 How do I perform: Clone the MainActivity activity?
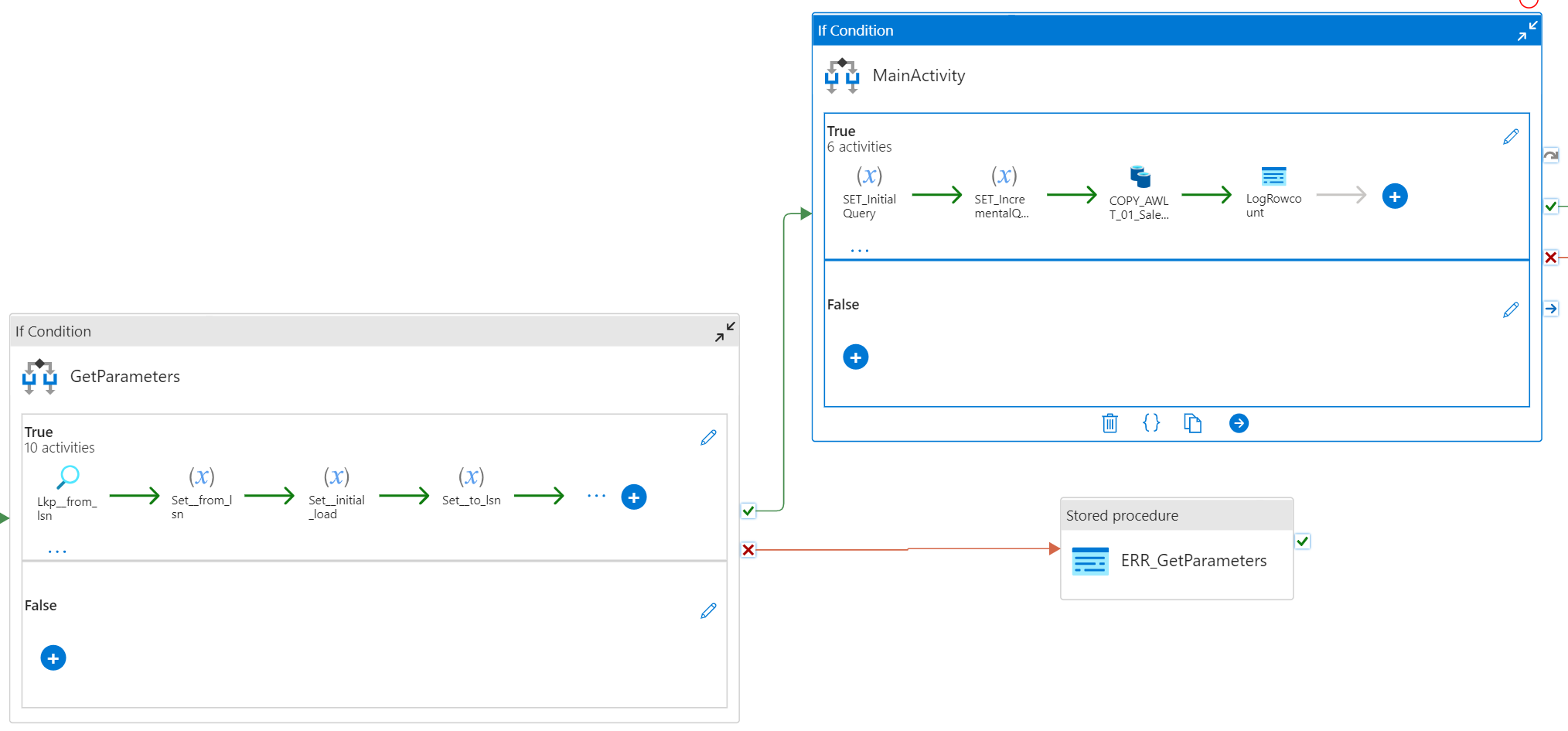coord(1193,423)
